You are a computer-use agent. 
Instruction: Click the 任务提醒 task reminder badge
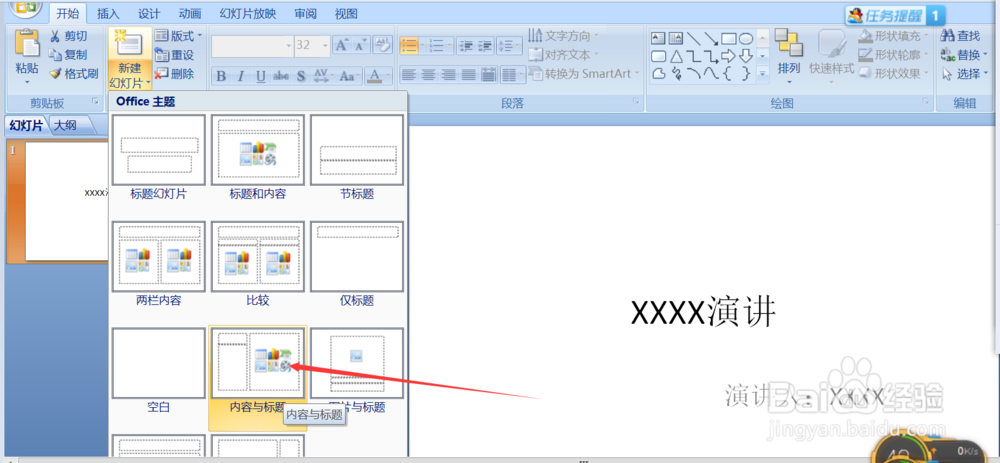coord(895,15)
